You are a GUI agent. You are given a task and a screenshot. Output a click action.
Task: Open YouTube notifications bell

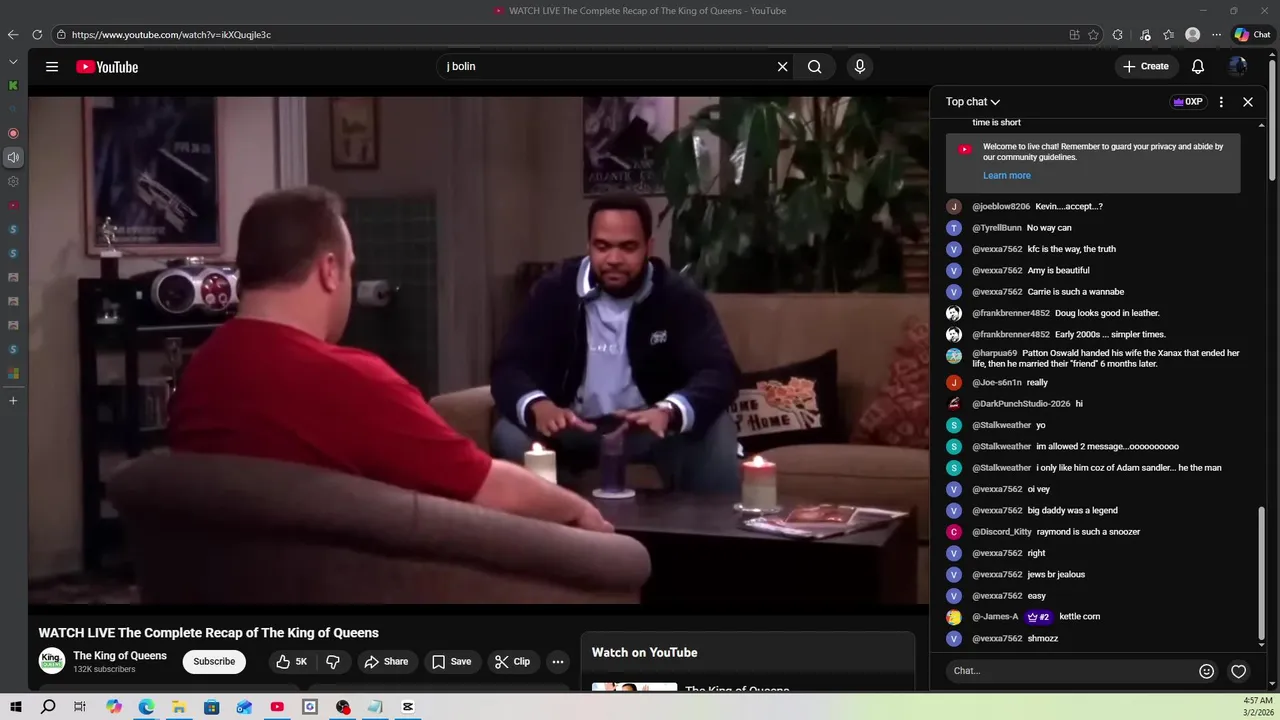click(x=1197, y=67)
